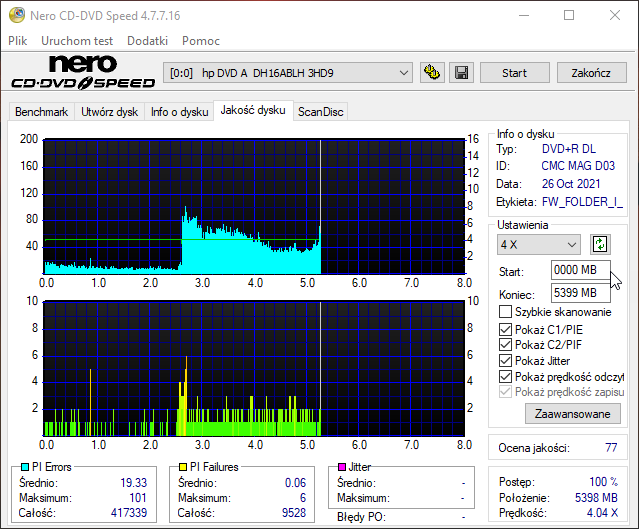This screenshot has width=639, height=529.
Task: Open the drive options icon next to drive selector
Action: click(432, 73)
